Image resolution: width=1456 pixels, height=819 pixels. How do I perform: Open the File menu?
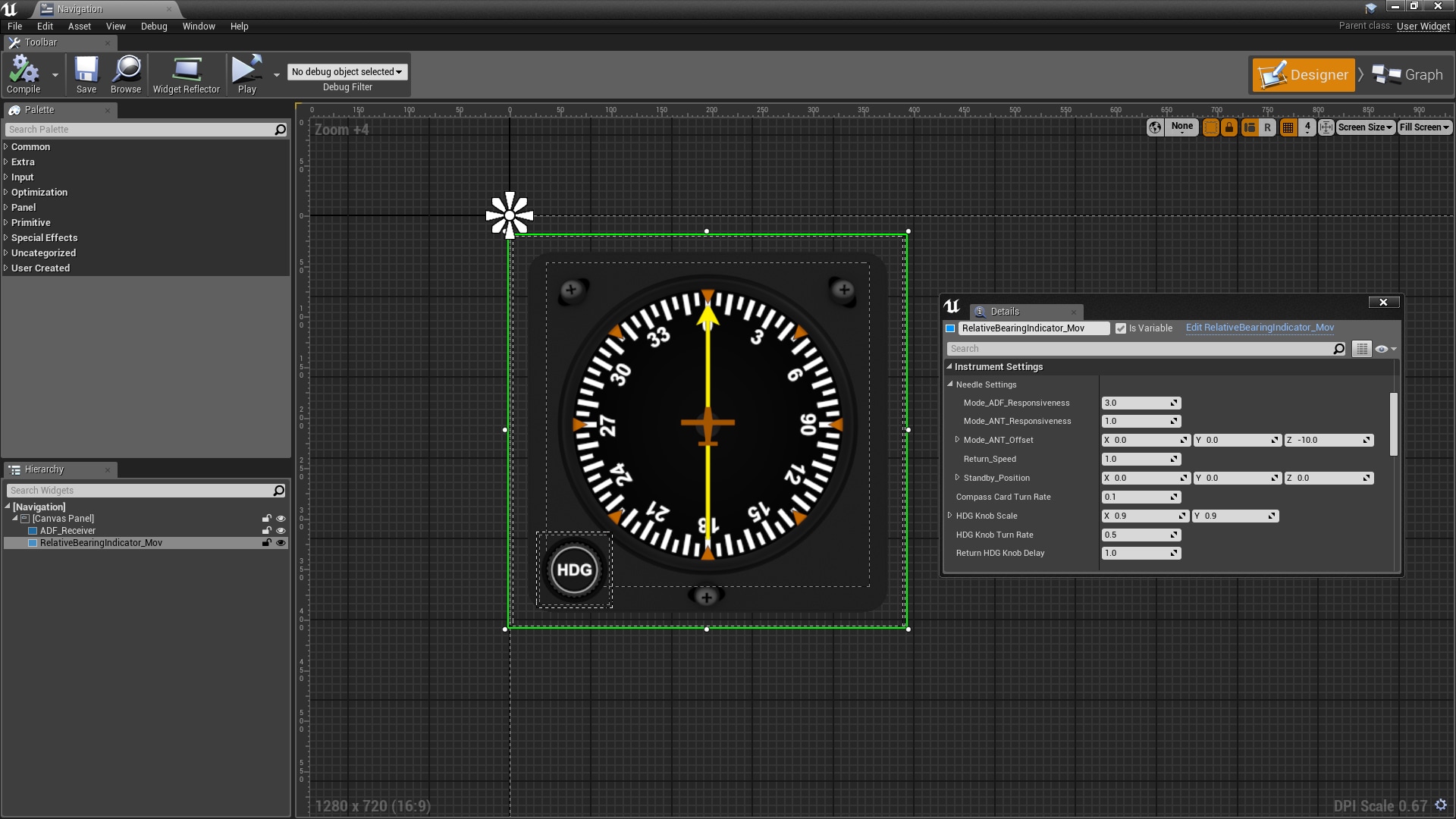pos(15,27)
